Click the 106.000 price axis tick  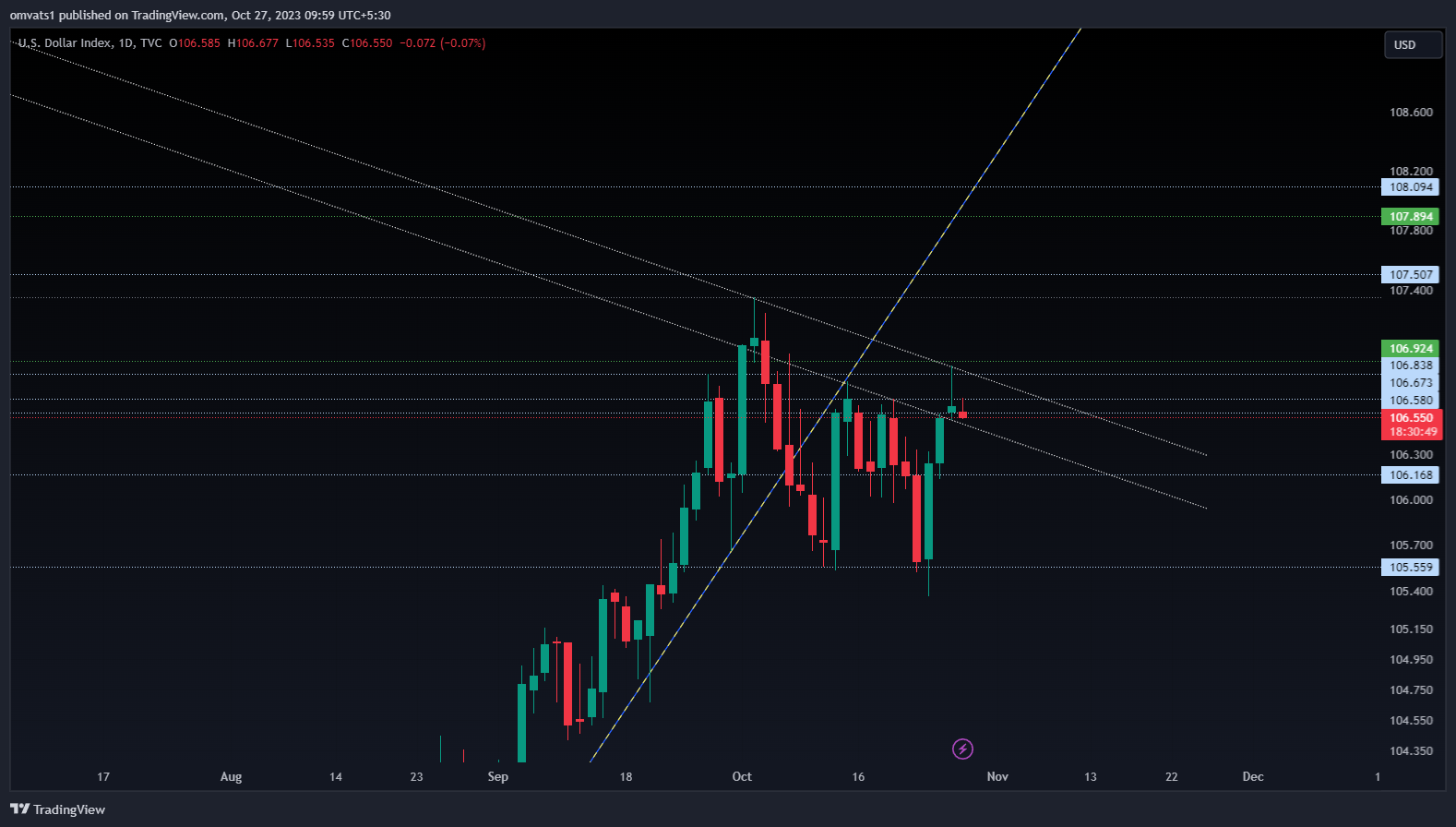[1411, 500]
